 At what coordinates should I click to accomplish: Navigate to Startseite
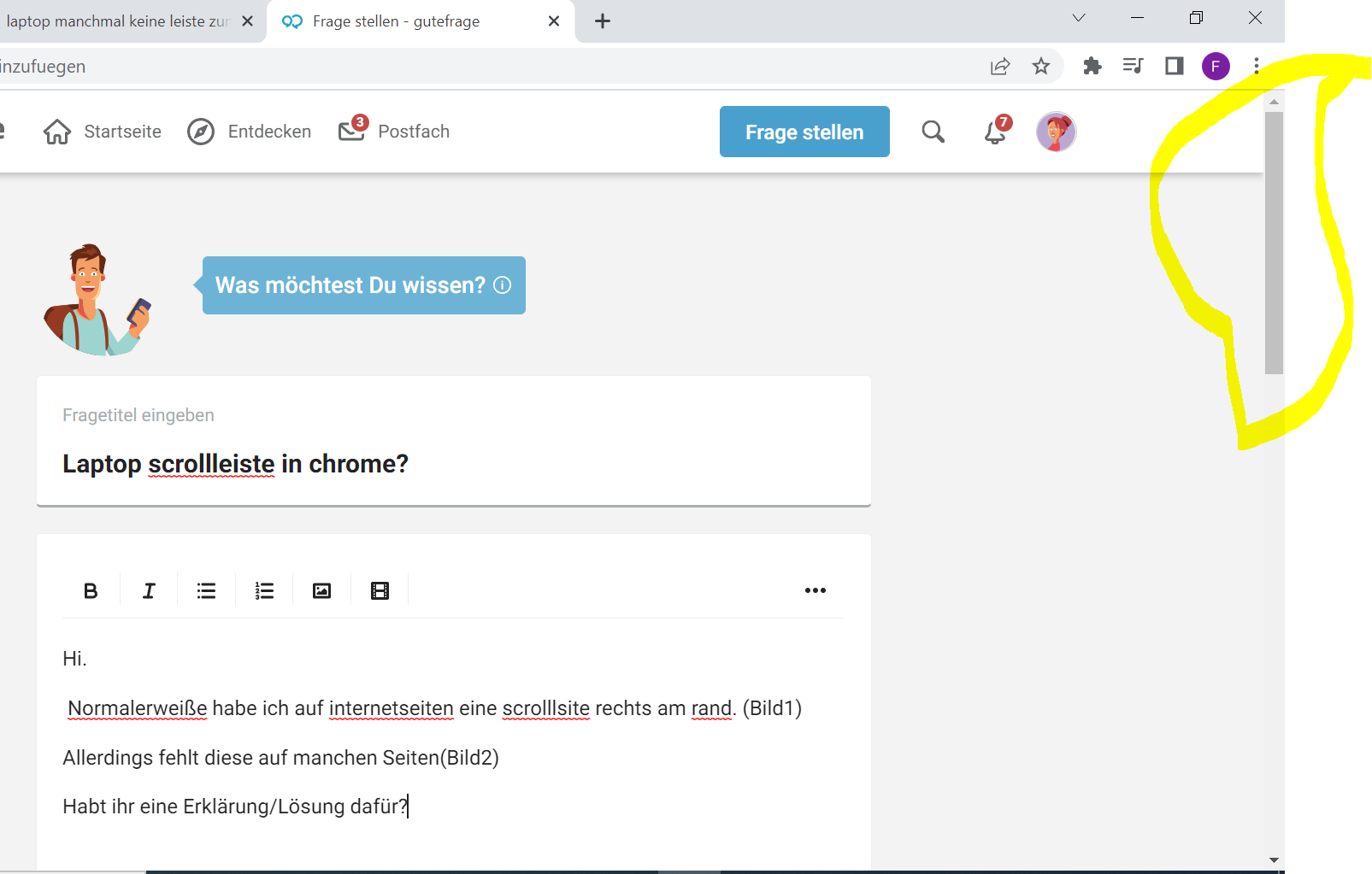tap(102, 132)
